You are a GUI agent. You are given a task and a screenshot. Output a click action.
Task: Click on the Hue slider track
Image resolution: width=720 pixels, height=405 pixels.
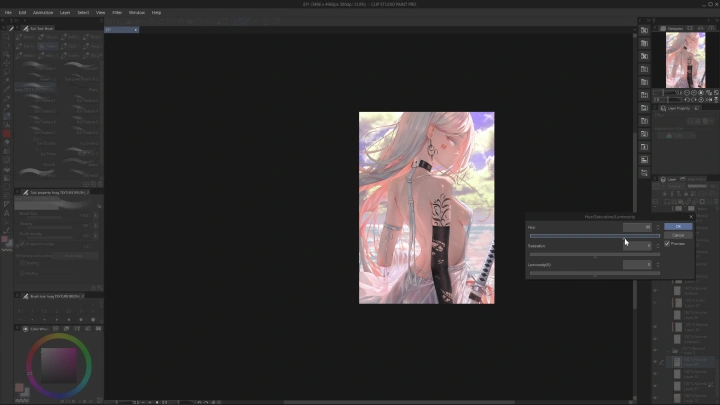[595, 236]
